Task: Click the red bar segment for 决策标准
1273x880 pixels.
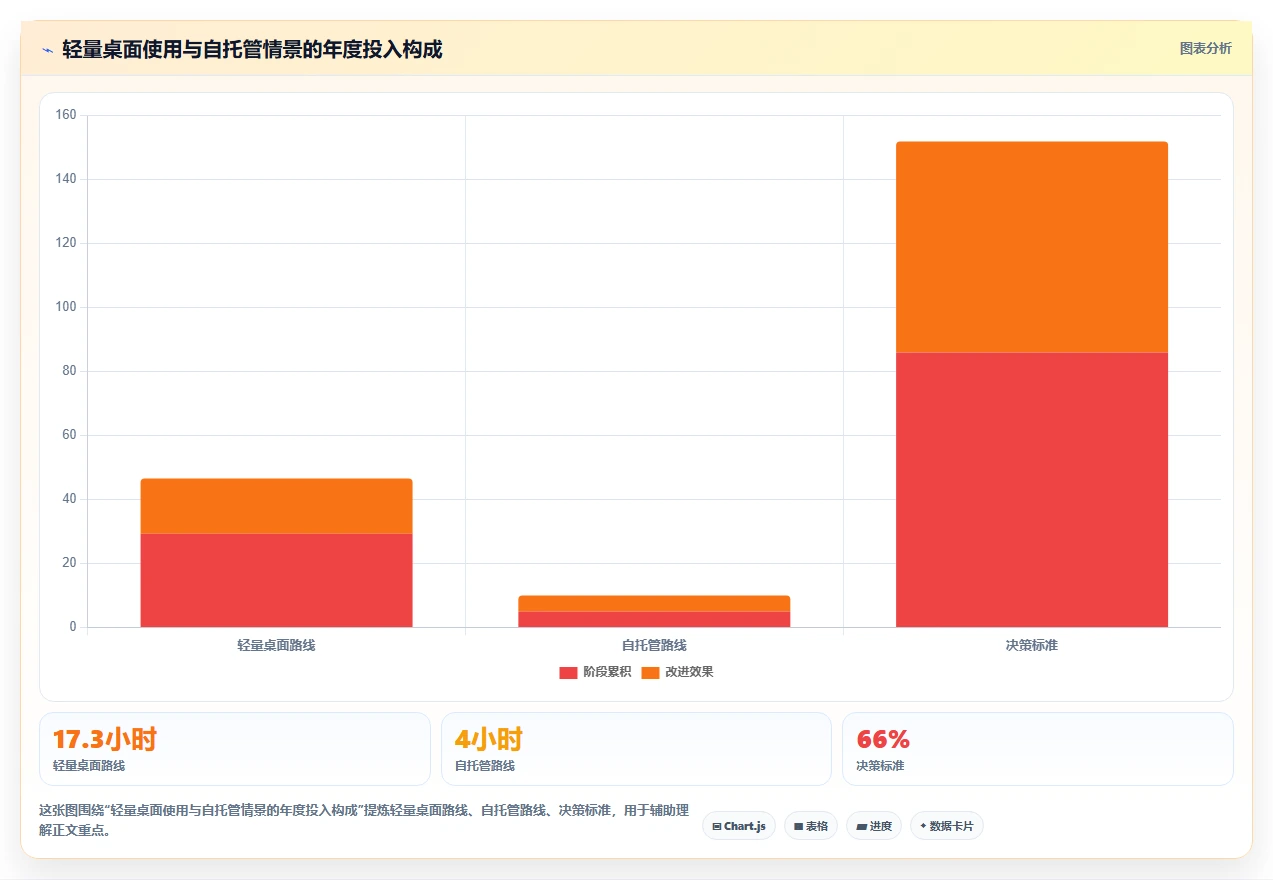Action: click(1032, 490)
